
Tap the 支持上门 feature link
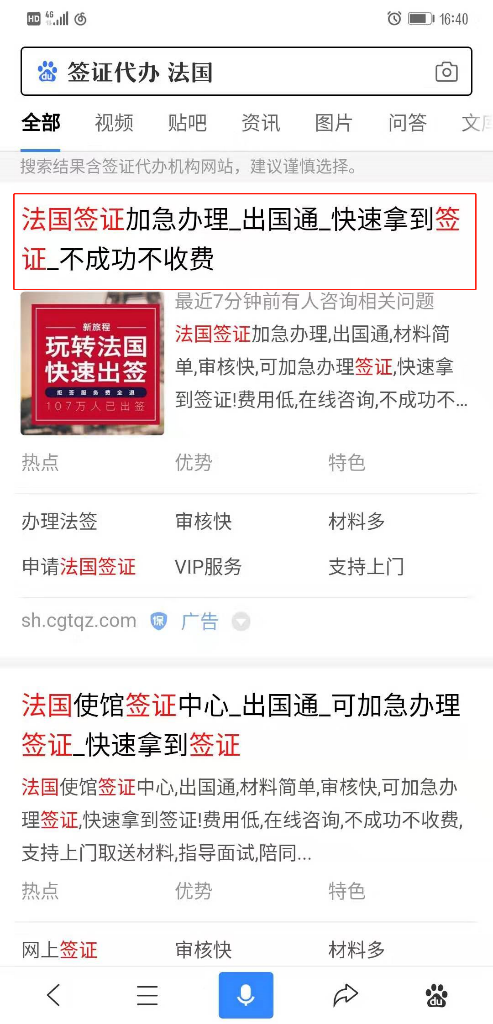pos(366,567)
